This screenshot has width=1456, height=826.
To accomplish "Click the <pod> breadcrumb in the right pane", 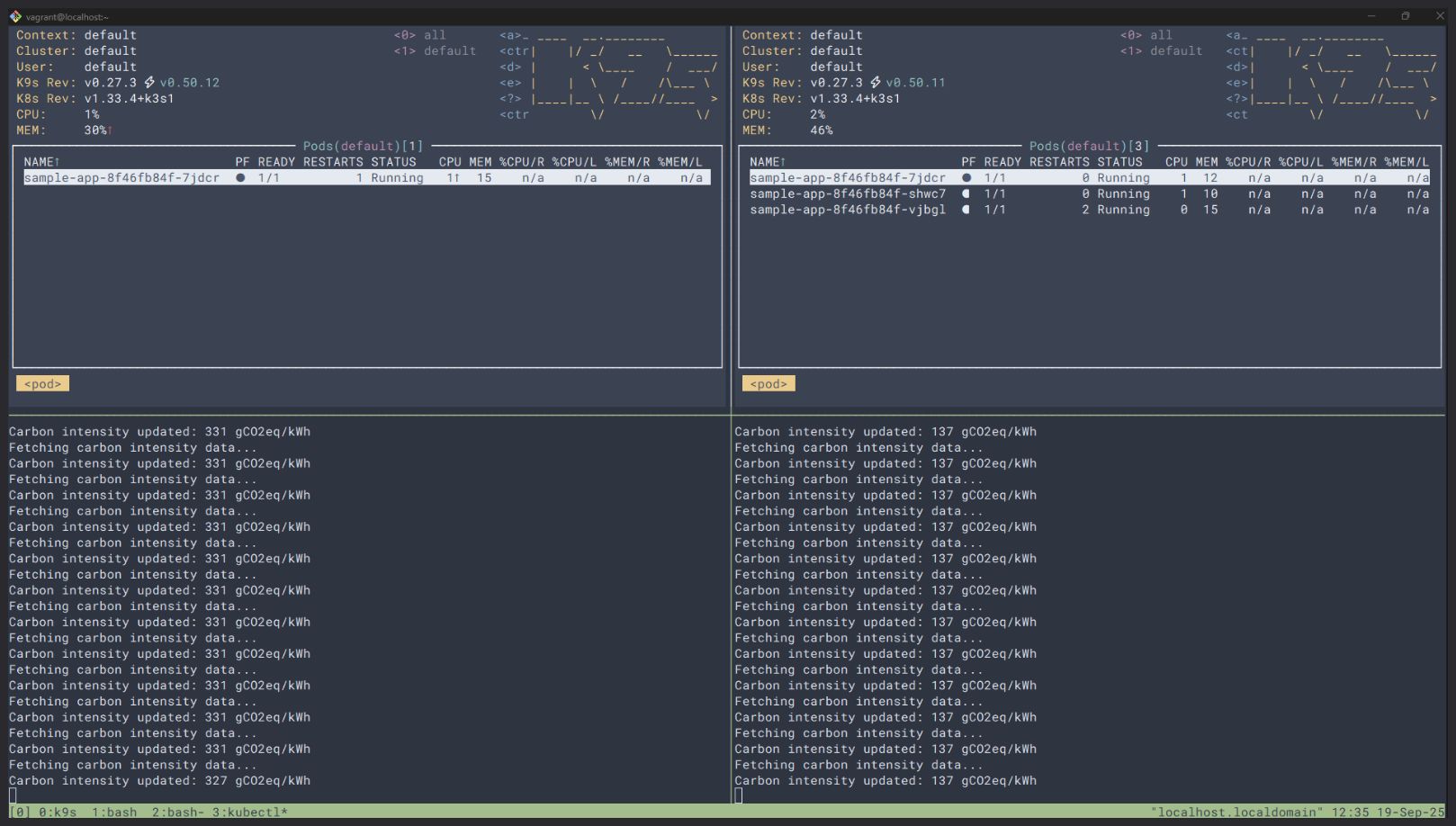I will pos(768,382).
